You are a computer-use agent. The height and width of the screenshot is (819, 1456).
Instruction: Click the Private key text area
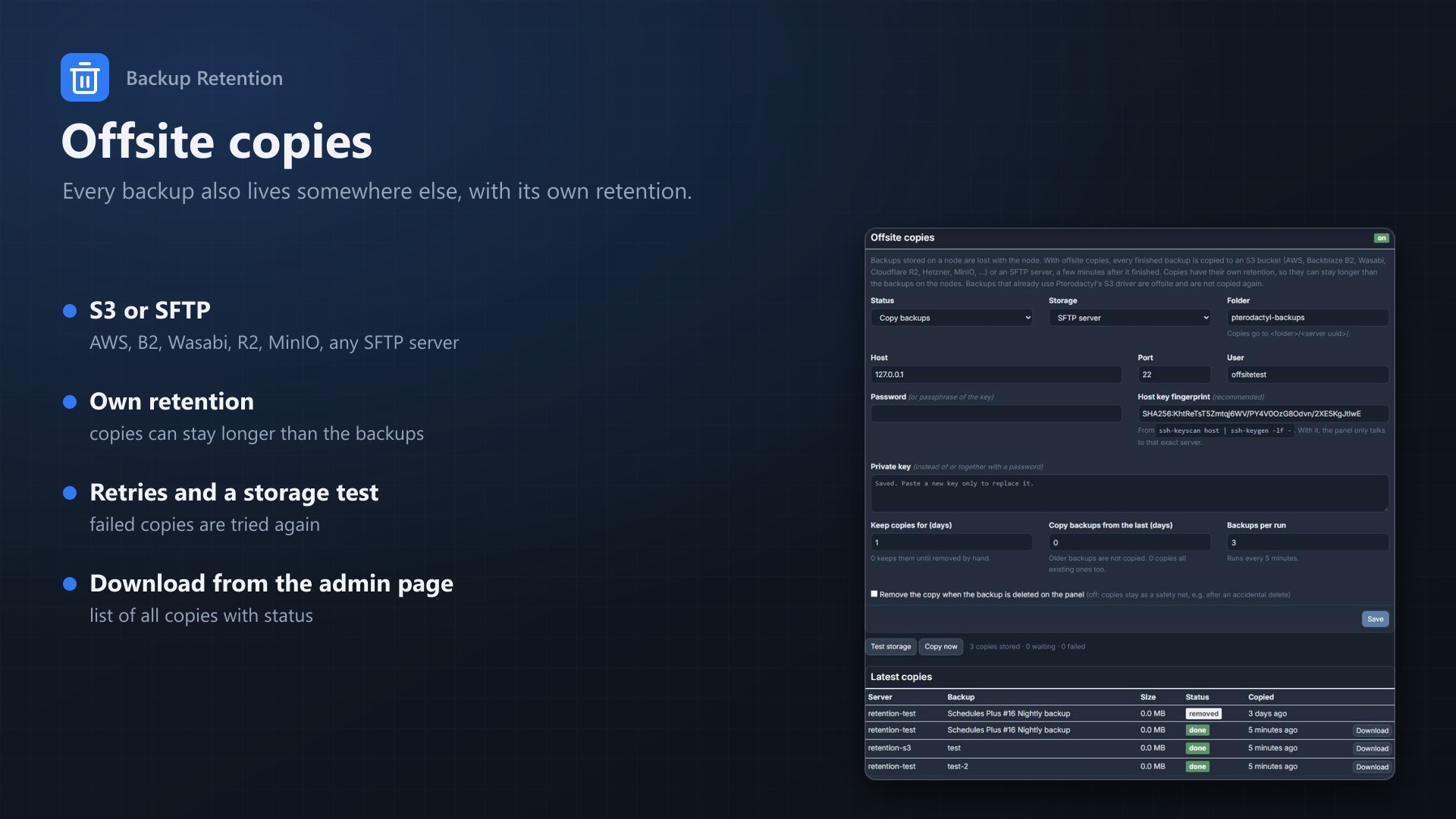pos(1129,493)
